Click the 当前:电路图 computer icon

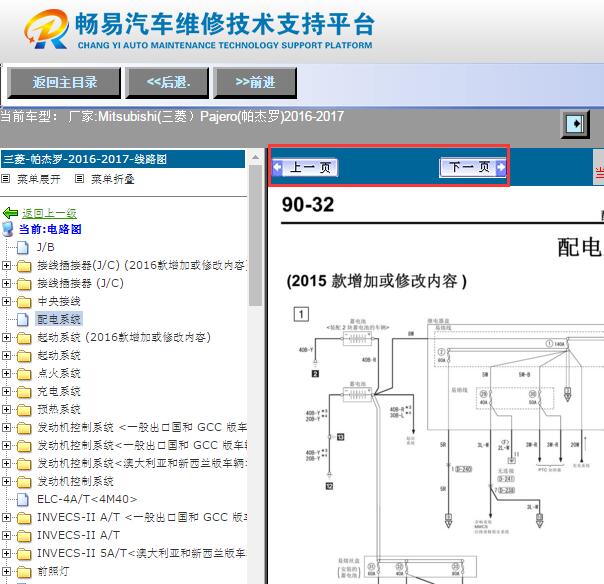8,229
